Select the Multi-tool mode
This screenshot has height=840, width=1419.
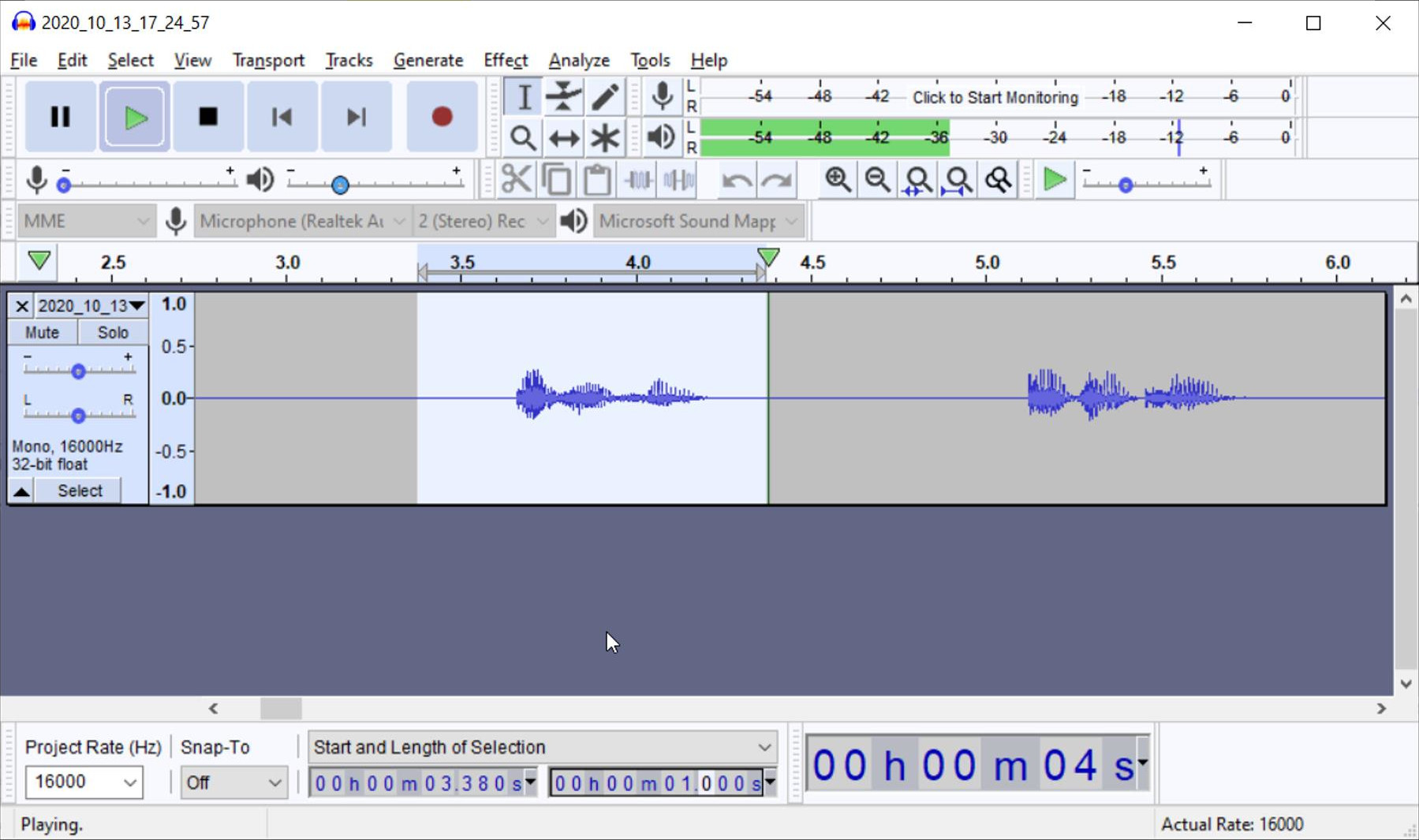pos(604,137)
